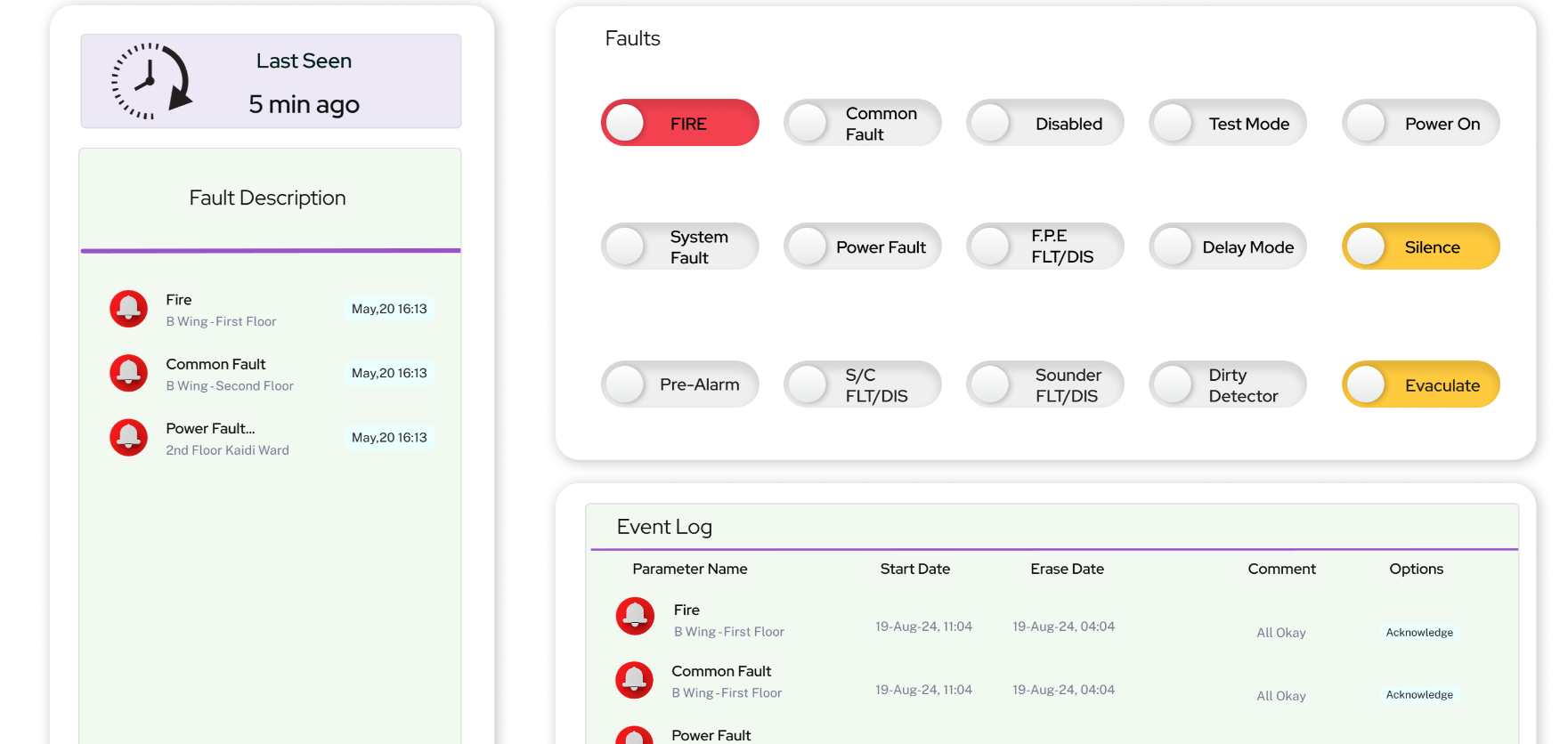Click the Power Fault bell in Event Log
The image size is (1568, 744).
[634, 735]
